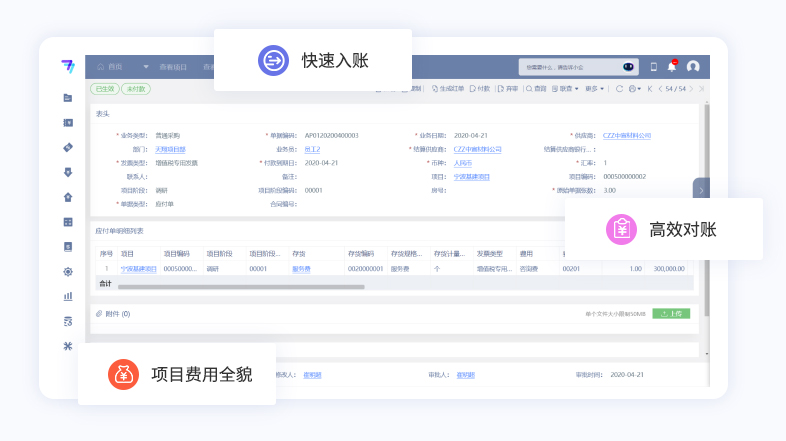Click the folder icon in left sidebar
Viewport: 786px width, 441px height.
point(68,97)
